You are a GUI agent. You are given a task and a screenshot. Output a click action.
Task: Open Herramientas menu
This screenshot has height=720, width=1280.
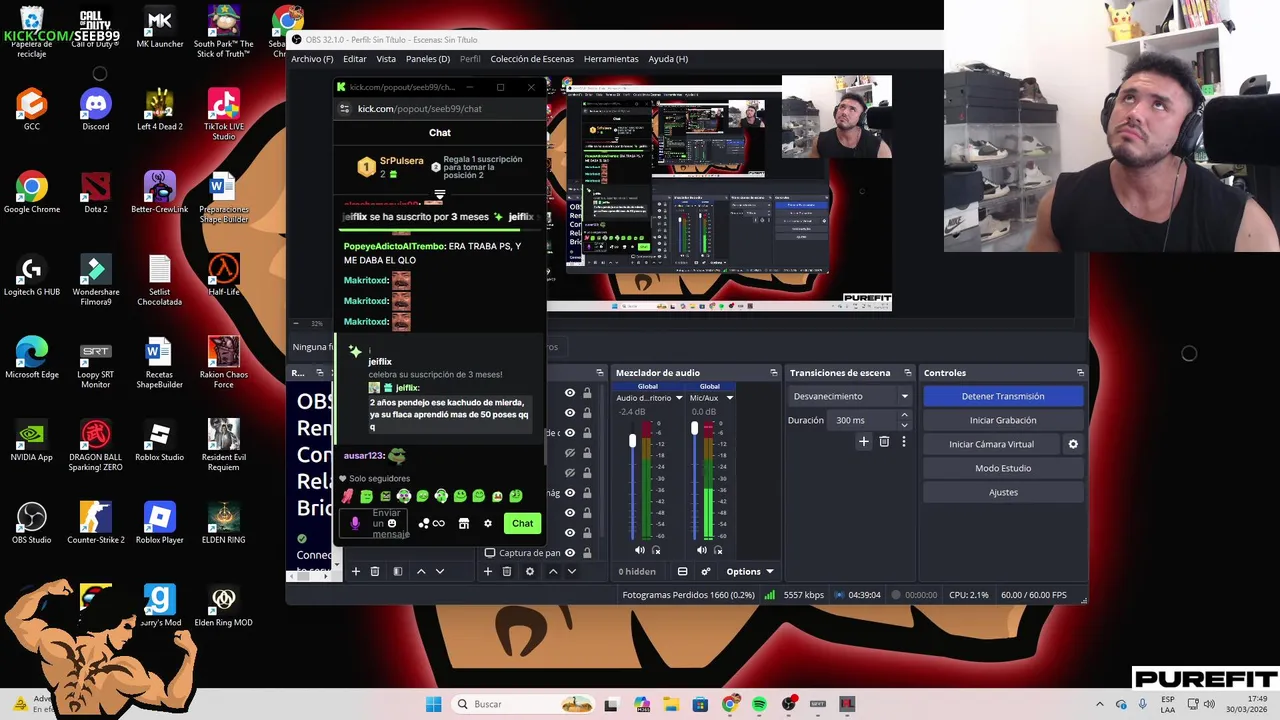pyautogui.click(x=611, y=59)
